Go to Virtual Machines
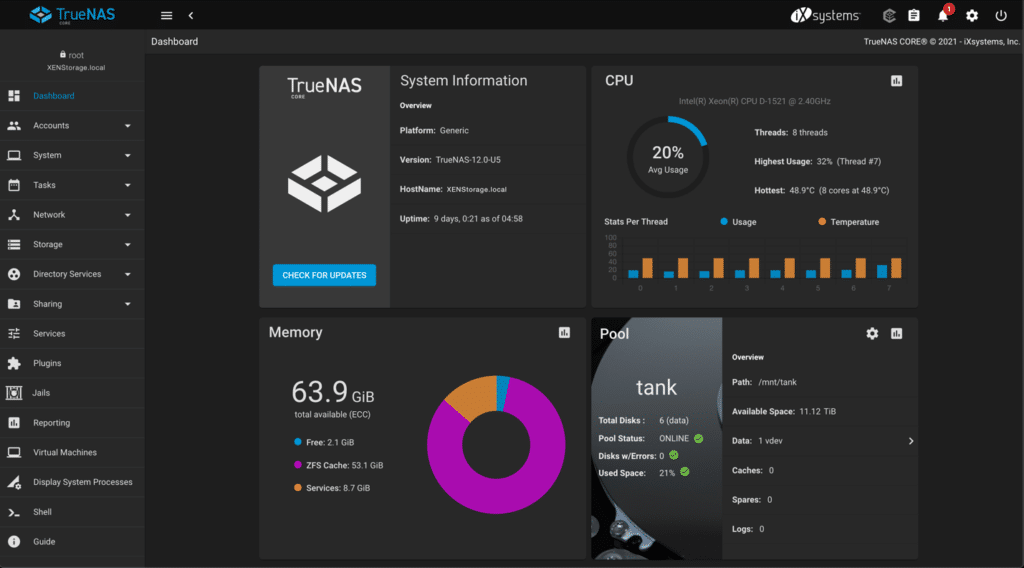Image resolution: width=1024 pixels, height=568 pixels. 65,452
